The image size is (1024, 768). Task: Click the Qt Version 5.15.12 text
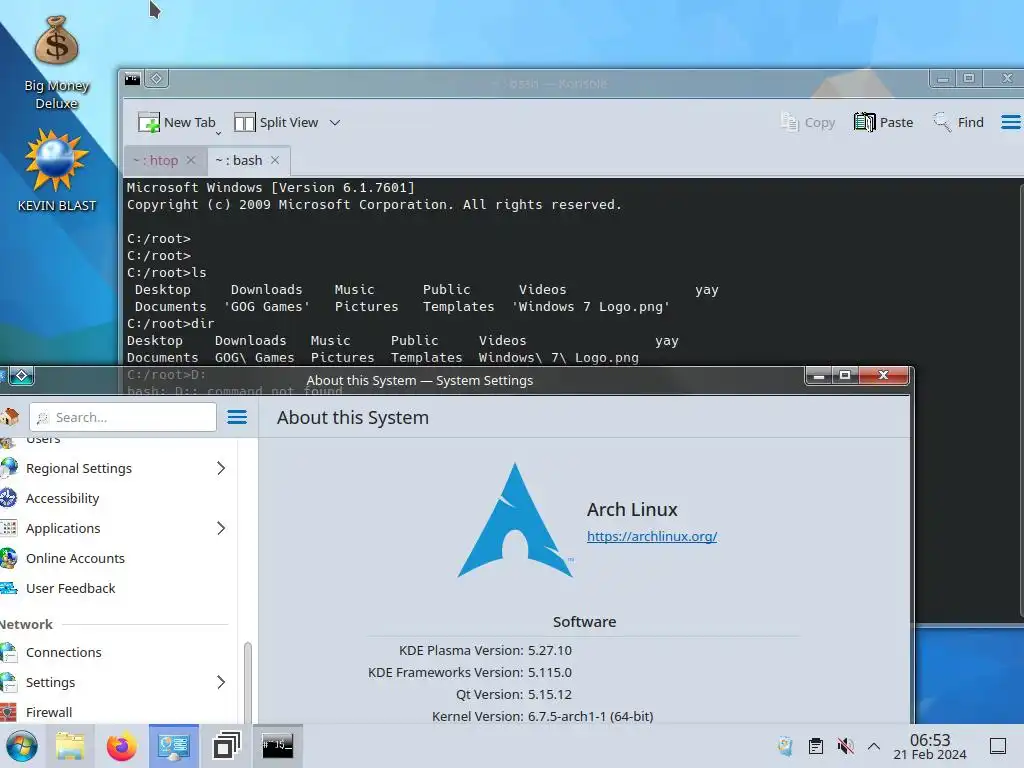coord(514,694)
